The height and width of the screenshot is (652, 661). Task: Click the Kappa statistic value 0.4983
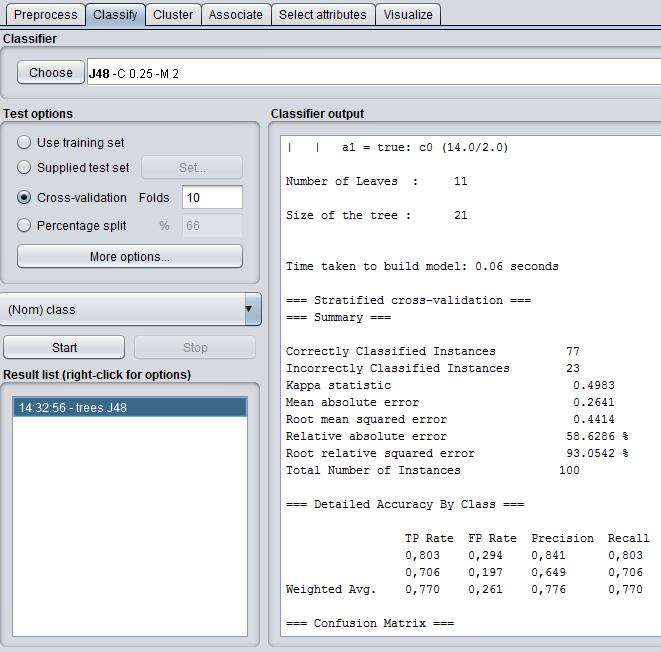pos(594,385)
